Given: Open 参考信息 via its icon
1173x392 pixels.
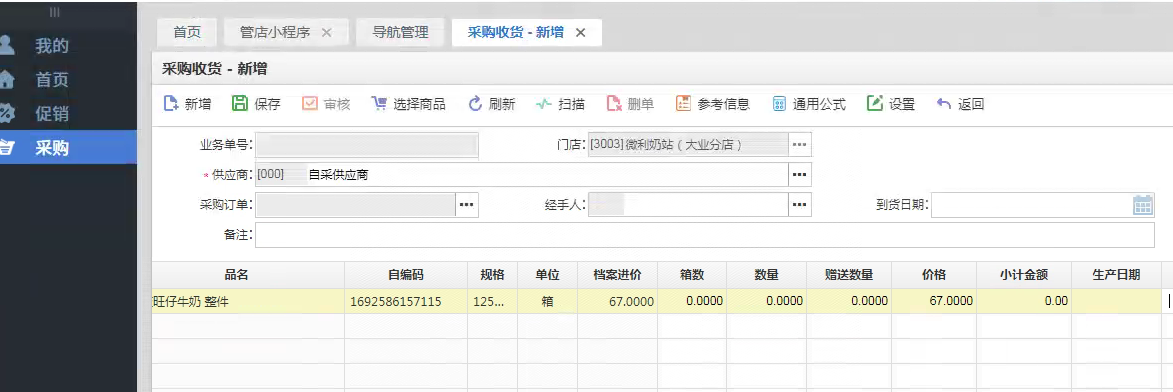Looking at the screenshot, I should click(683, 104).
